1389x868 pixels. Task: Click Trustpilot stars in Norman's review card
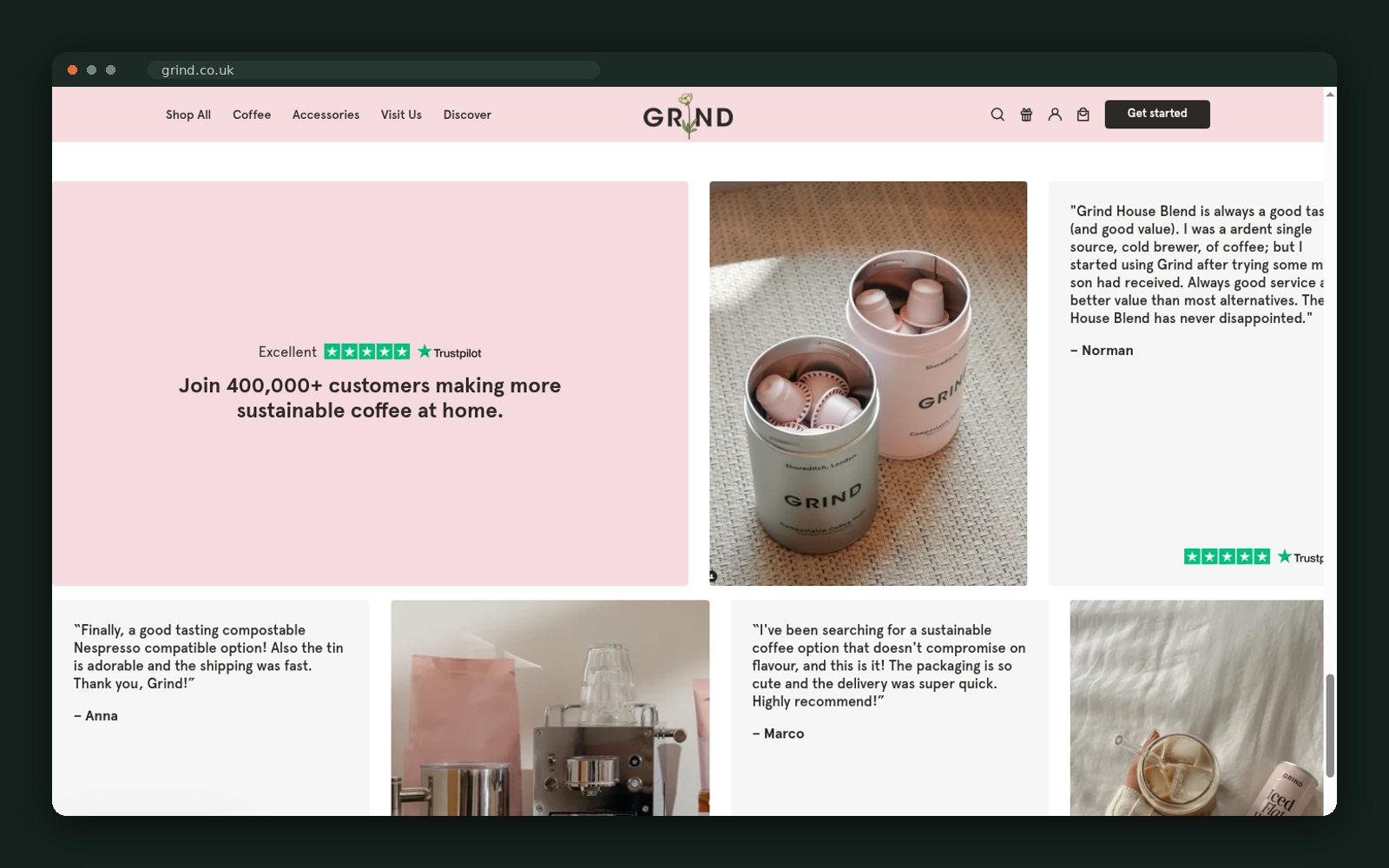tap(1227, 556)
